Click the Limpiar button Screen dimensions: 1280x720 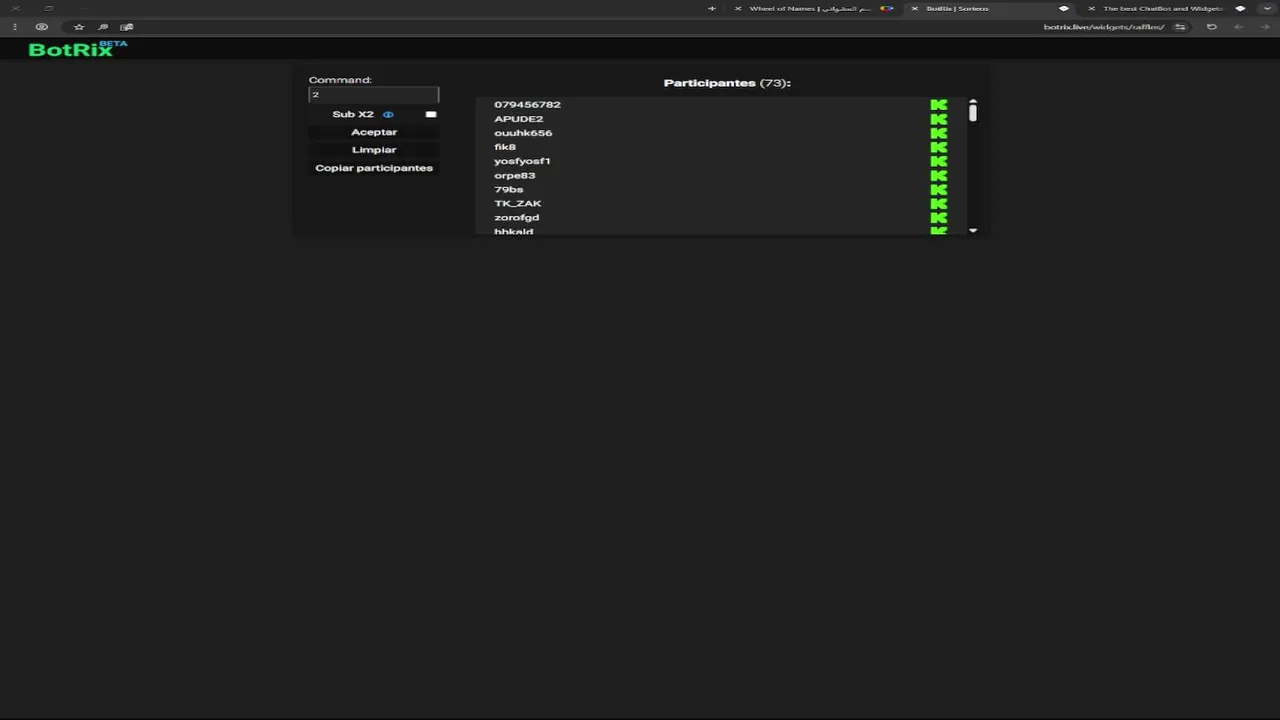point(374,150)
